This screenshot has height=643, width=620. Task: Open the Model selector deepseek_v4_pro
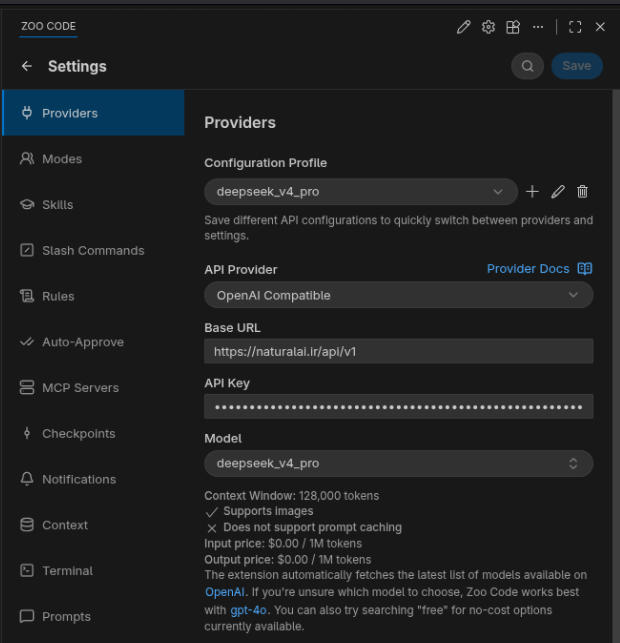[399, 463]
